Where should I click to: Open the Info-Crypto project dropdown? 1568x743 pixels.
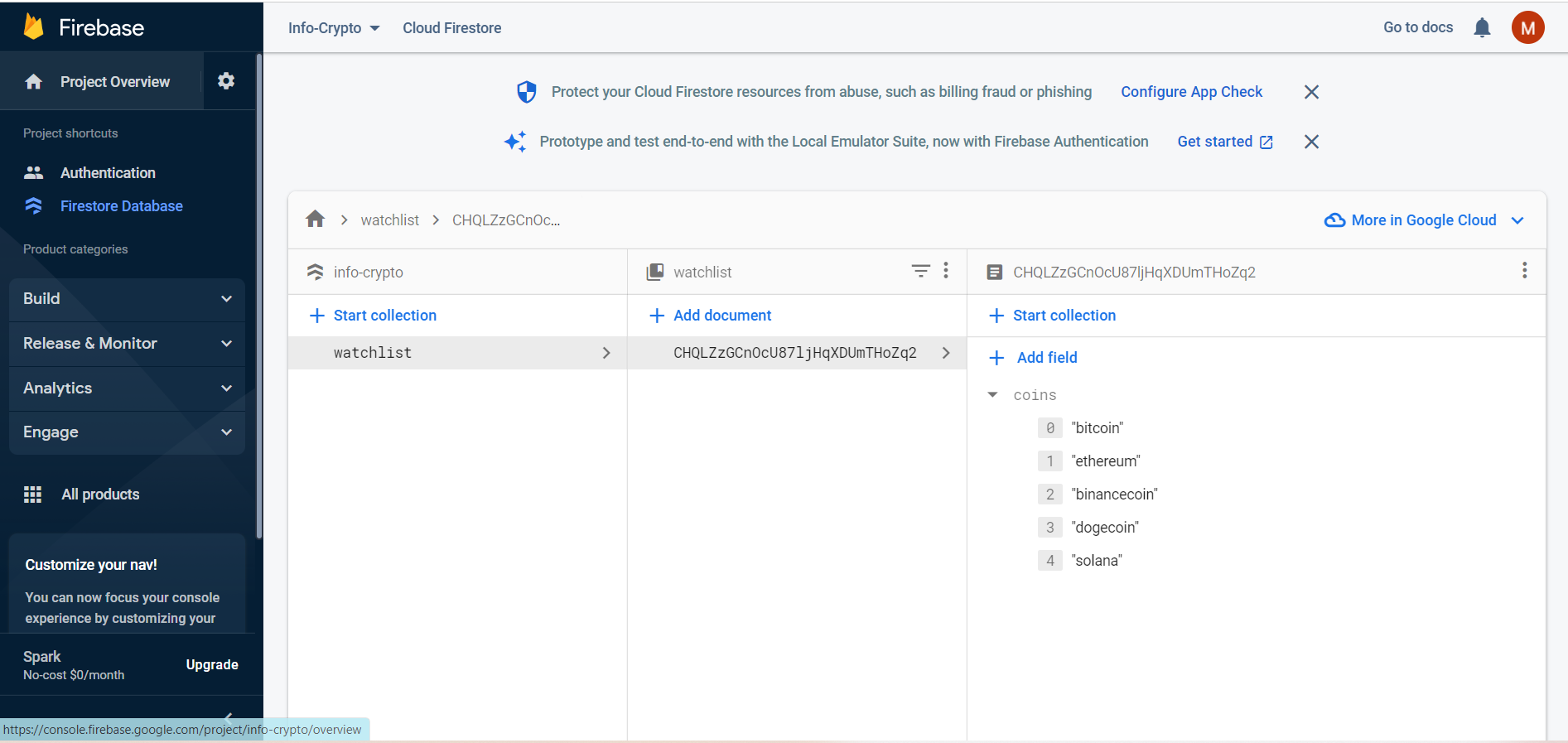click(x=334, y=28)
